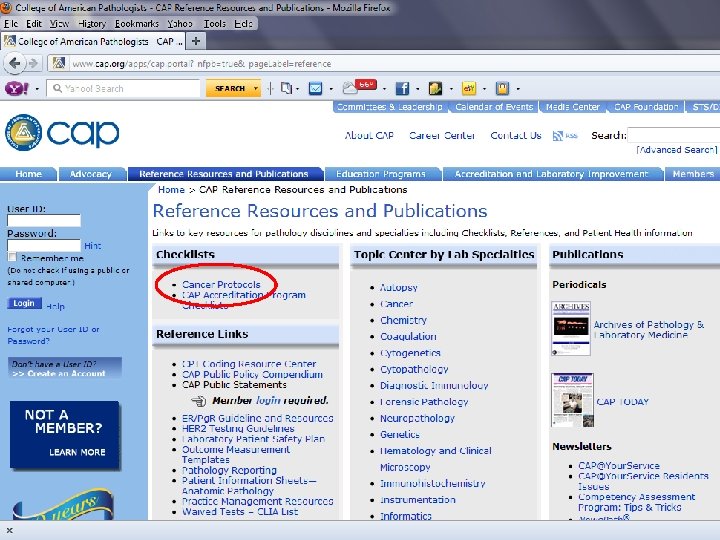Image resolution: width=720 pixels, height=540 pixels.
Task: Open the HER2 Testing Guidelines link
Action: coord(238,428)
